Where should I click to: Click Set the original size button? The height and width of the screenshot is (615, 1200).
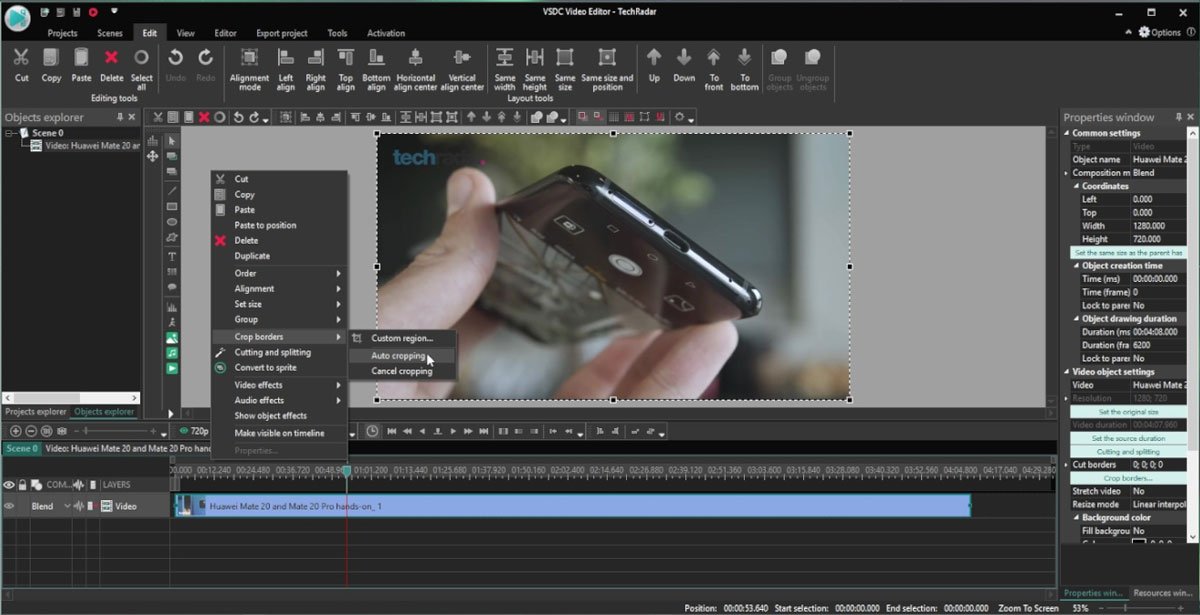1128,412
